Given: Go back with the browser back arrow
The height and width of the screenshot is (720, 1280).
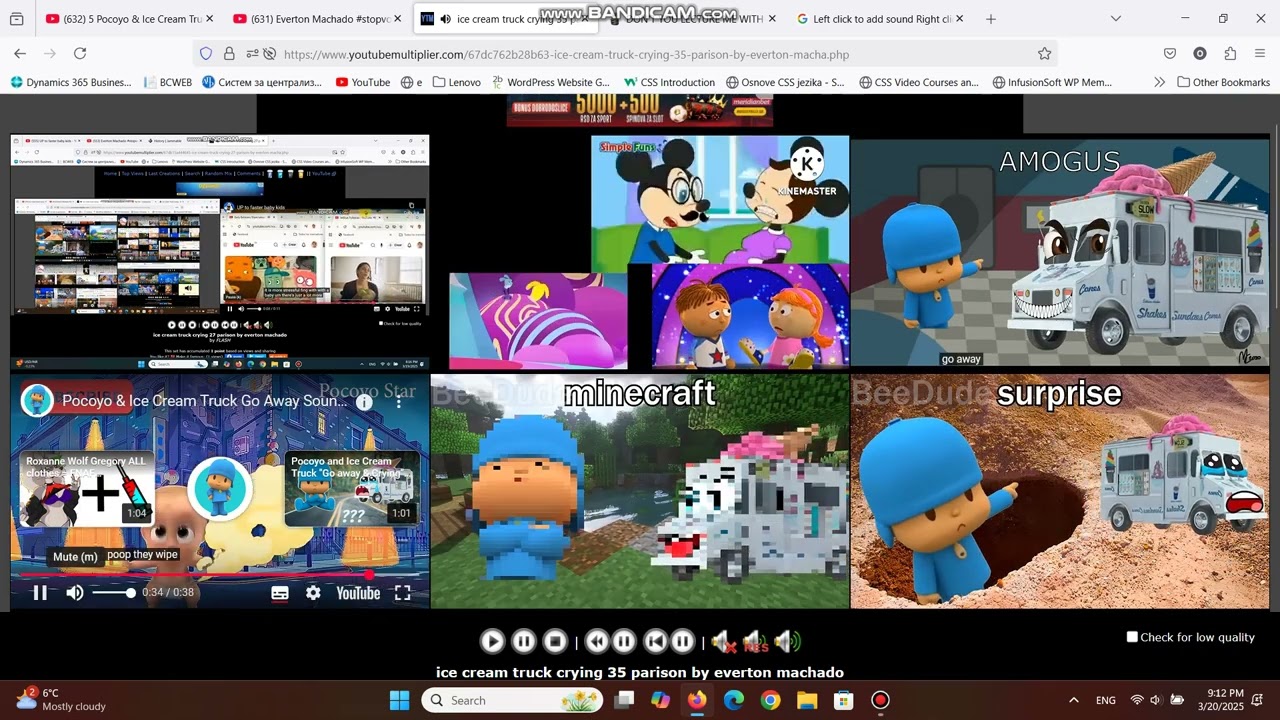Looking at the screenshot, I should pyautogui.click(x=20, y=54).
